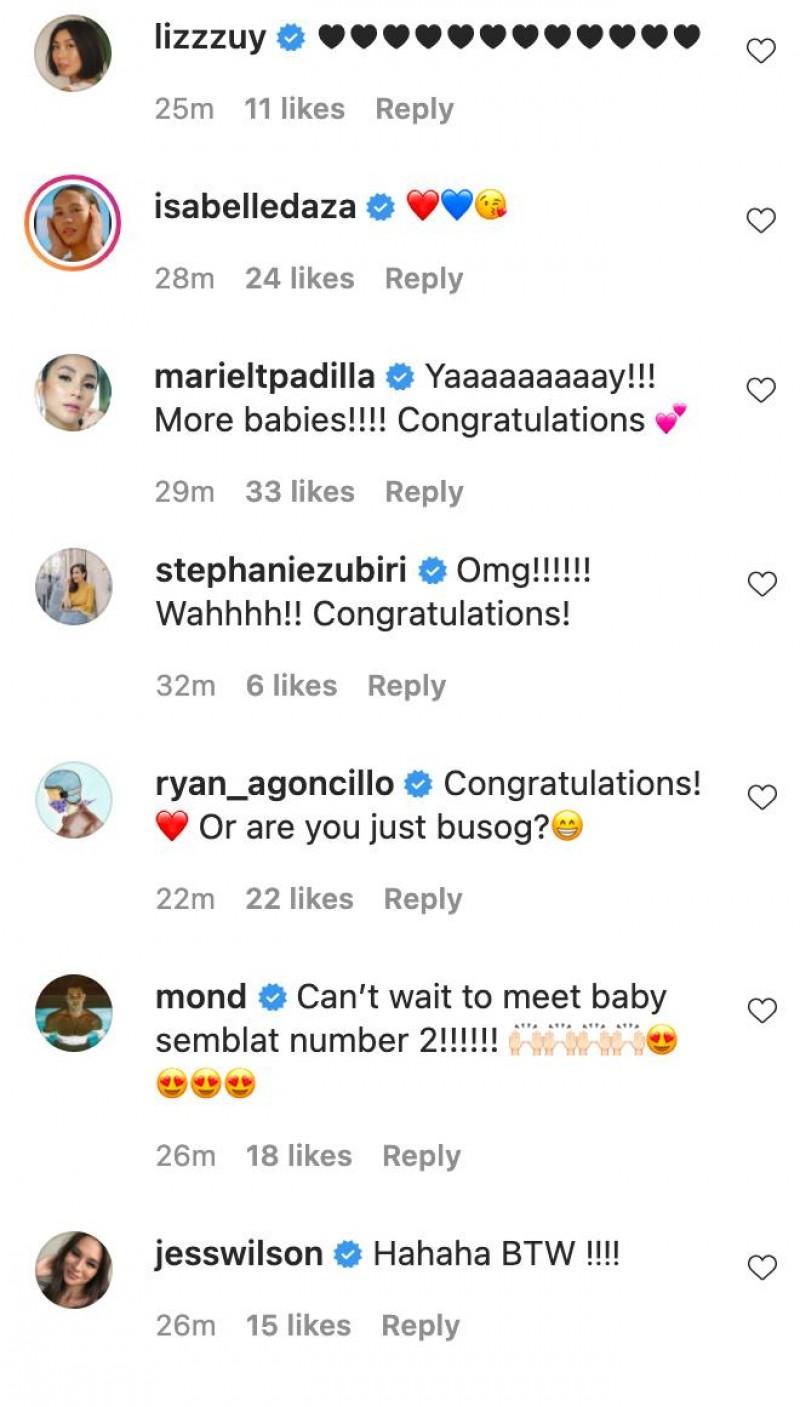
Task: Tap the heart on isabelledaza's comment
Action: [x=761, y=220]
